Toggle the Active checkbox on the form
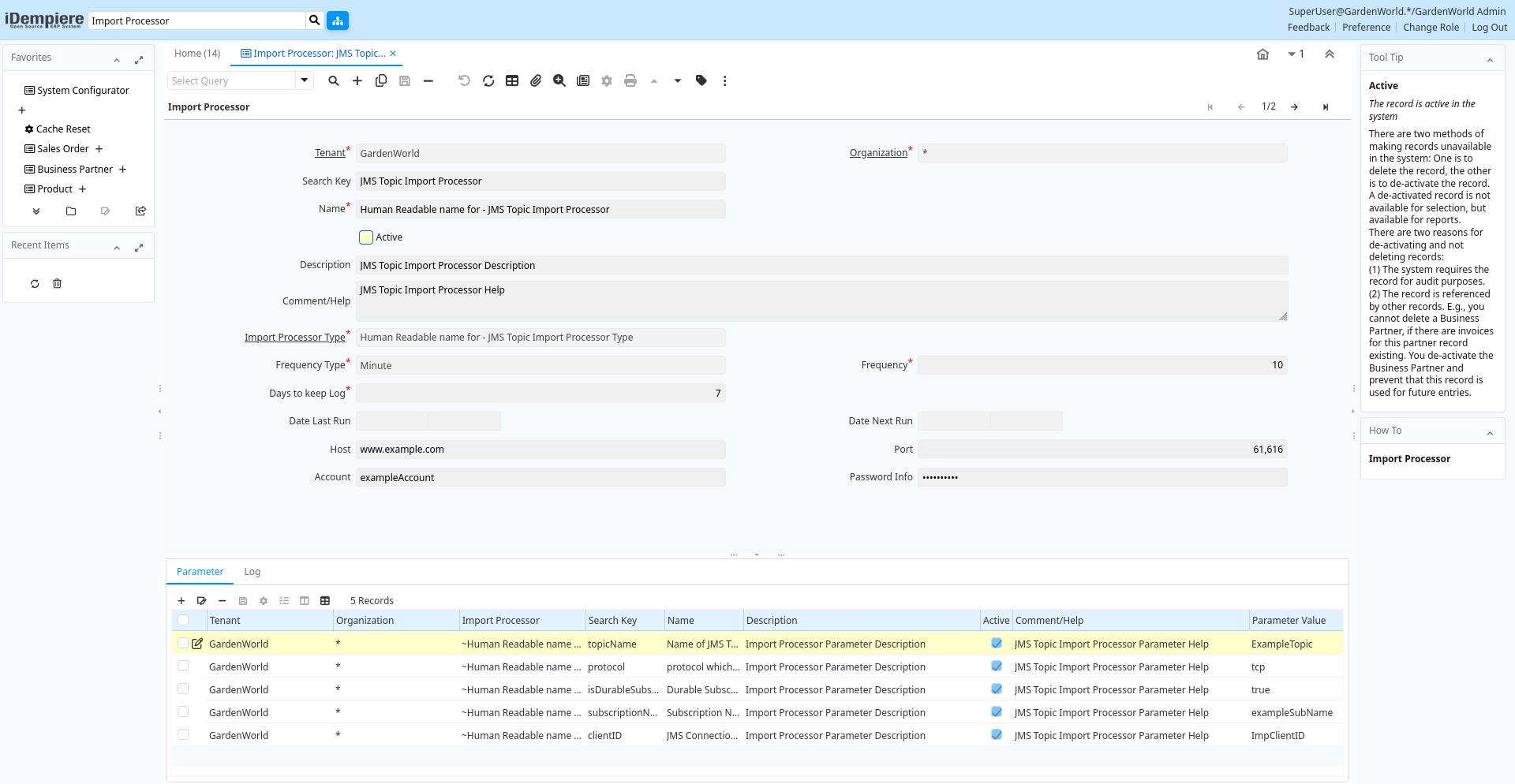 [366, 237]
